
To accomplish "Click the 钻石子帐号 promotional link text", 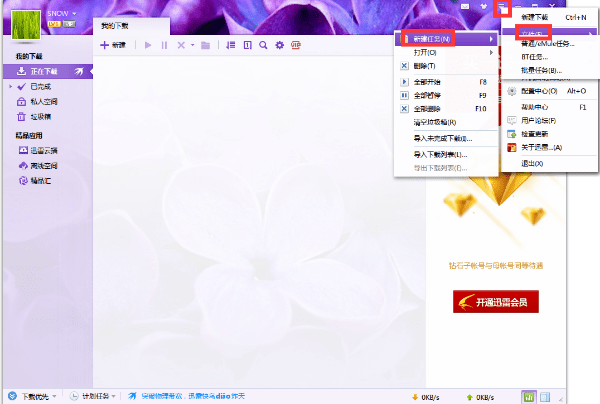I will (496, 266).
